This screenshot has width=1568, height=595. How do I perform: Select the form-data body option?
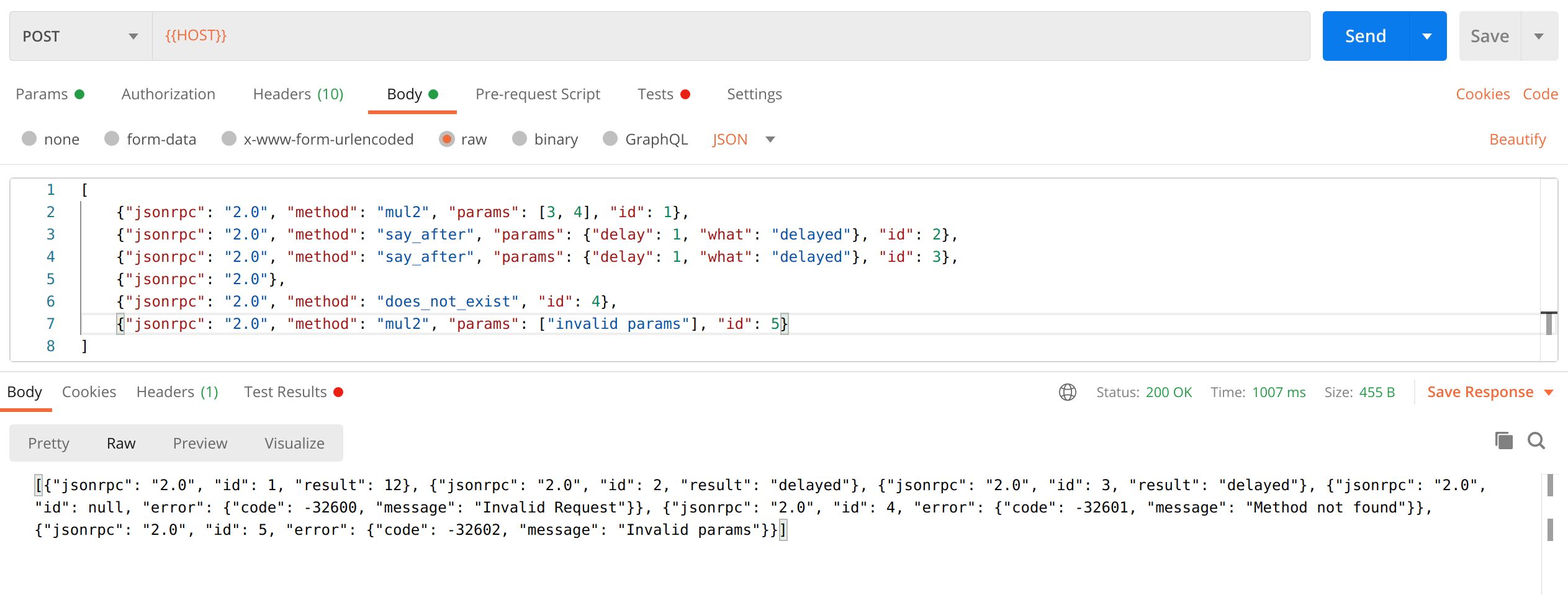click(112, 139)
